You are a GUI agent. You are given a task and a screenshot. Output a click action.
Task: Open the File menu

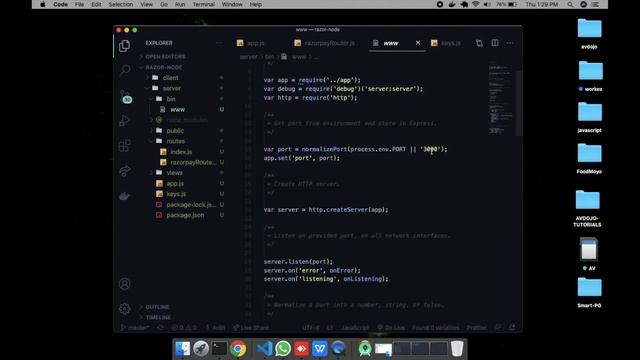(79, 4)
